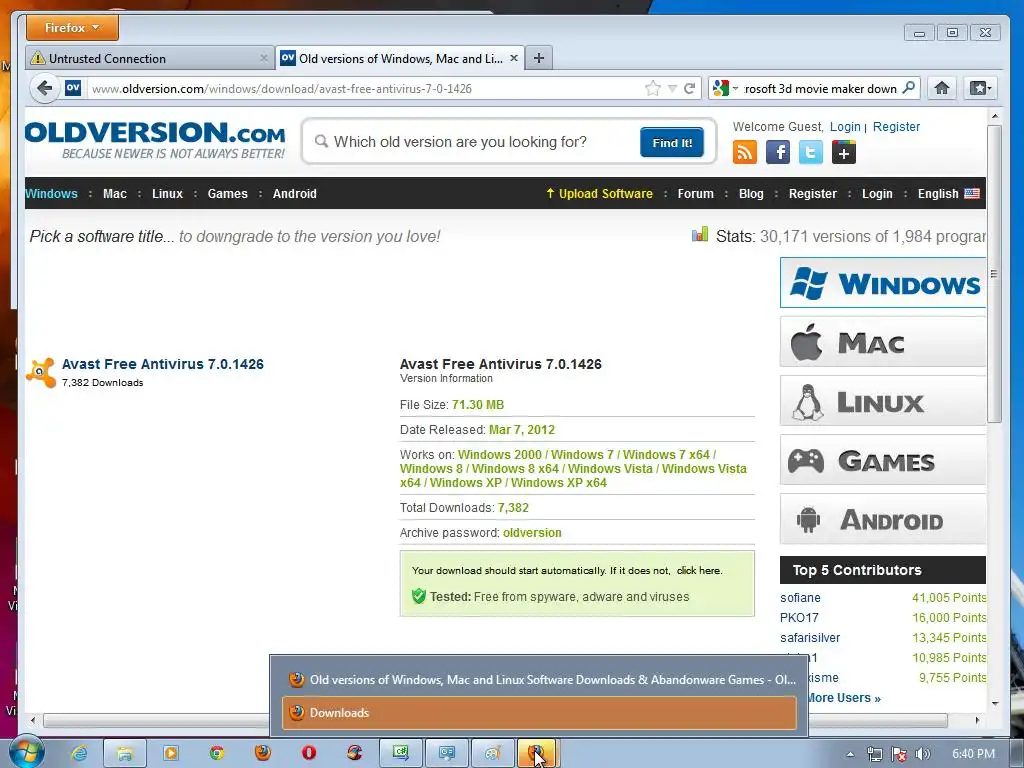The width and height of the screenshot is (1024, 768).
Task: Open contributor sofiane profile
Action: (x=800, y=598)
